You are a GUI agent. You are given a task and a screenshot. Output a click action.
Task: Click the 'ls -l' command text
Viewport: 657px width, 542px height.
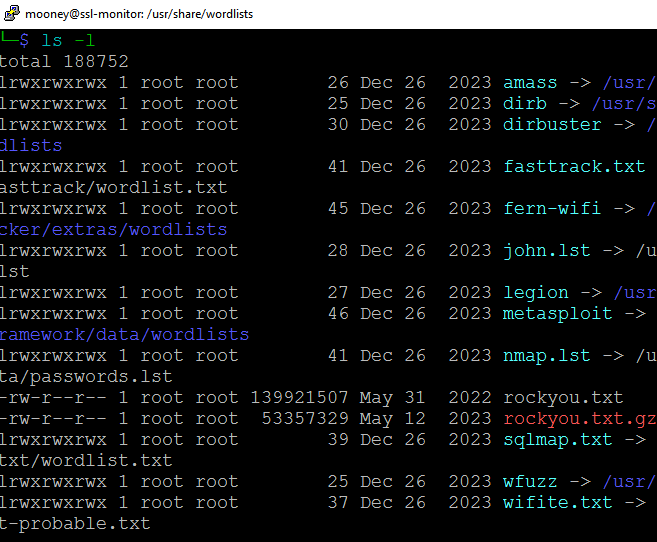pyautogui.click(x=69, y=41)
